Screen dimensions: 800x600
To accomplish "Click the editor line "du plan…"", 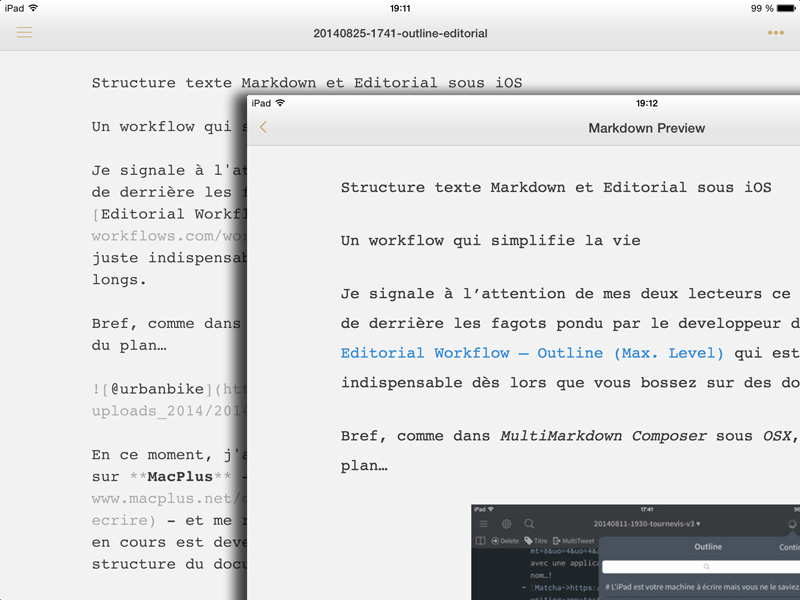I will (x=129, y=345).
